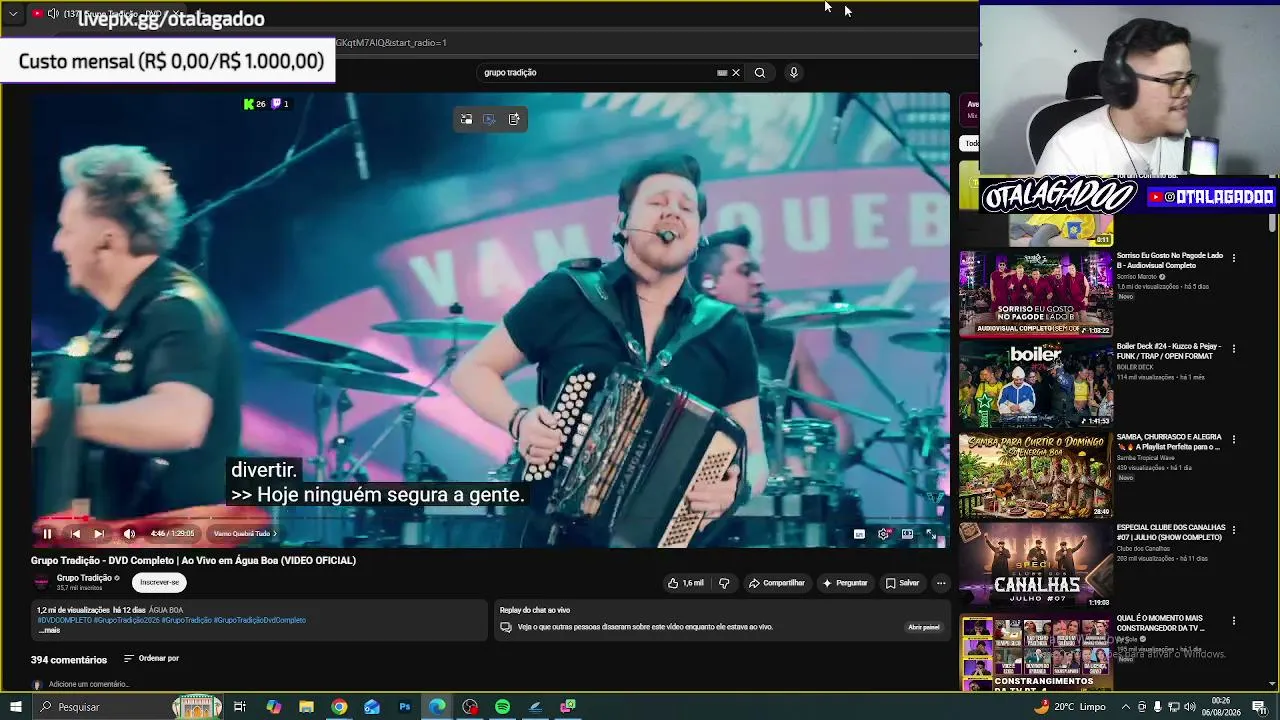Viewport: 1280px width, 720px height.
Task: Open the 'Samba, Churrasco e Alegria' thumbnail
Action: click(x=1036, y=475)
